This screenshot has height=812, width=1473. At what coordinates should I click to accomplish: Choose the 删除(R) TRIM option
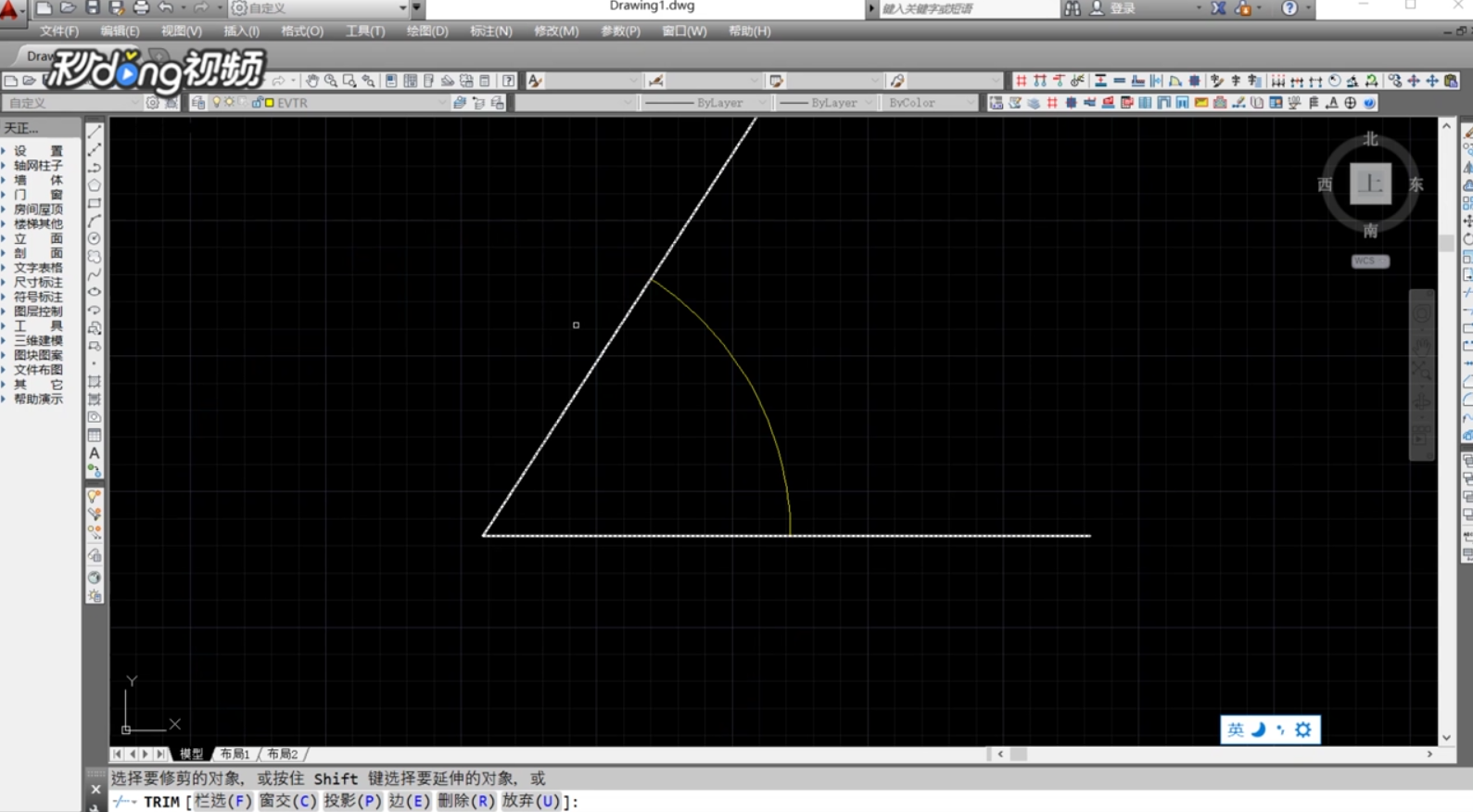(x=466, y=802)
